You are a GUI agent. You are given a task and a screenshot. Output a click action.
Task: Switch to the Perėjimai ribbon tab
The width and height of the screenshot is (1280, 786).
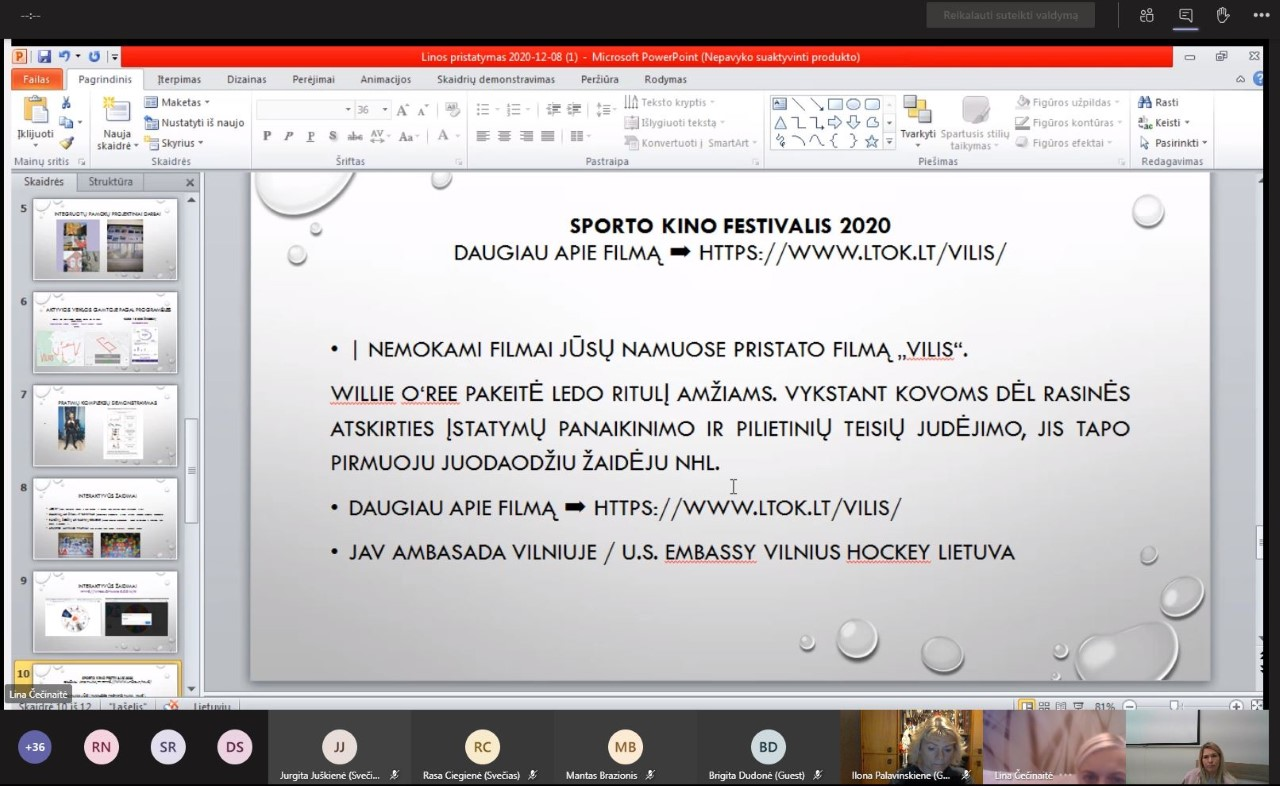tap(314, 79)
